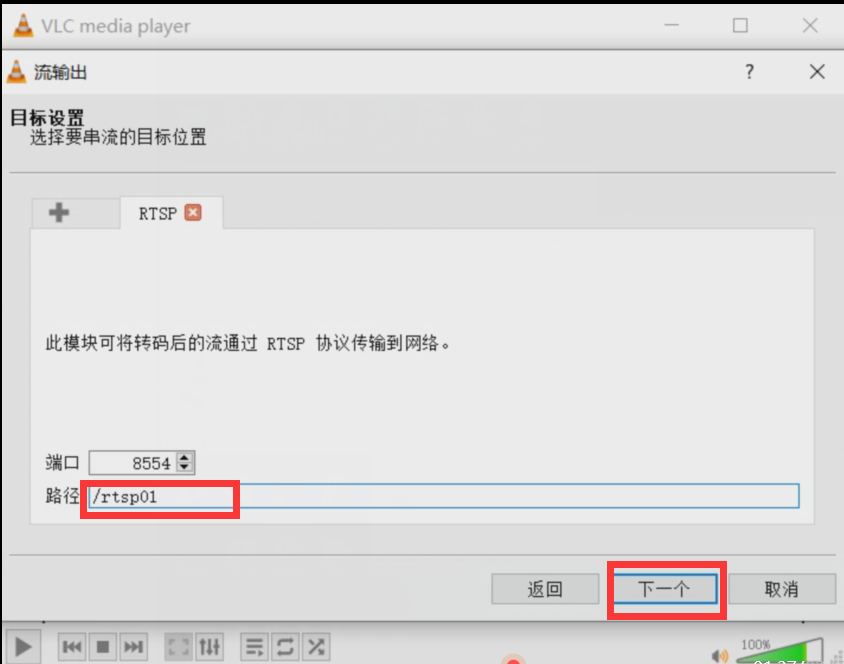Mute audio via speaker icon
The width and height of the screenshot is (844, 664).
tap(720, 655)
